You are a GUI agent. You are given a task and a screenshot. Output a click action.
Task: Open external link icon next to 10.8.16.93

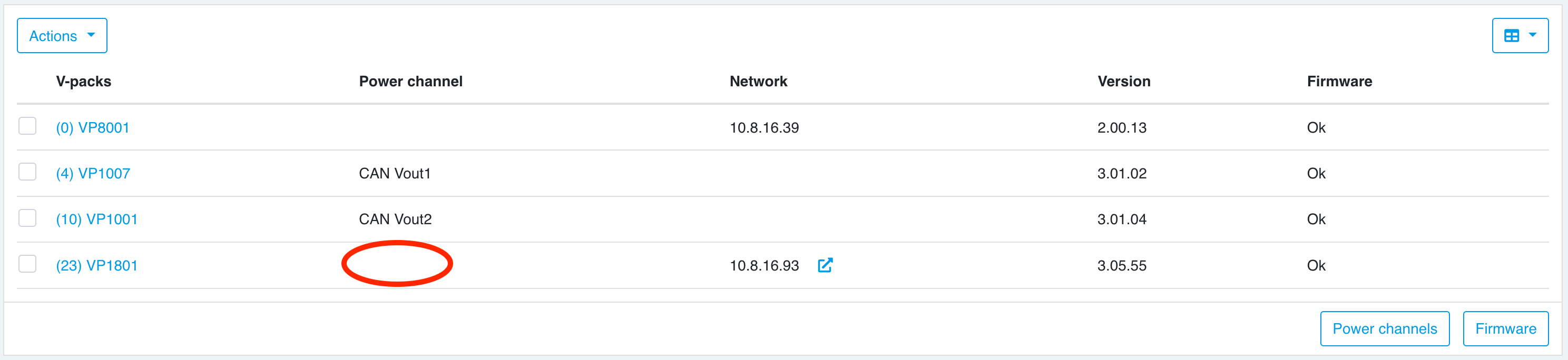click(x=825, y=265)
